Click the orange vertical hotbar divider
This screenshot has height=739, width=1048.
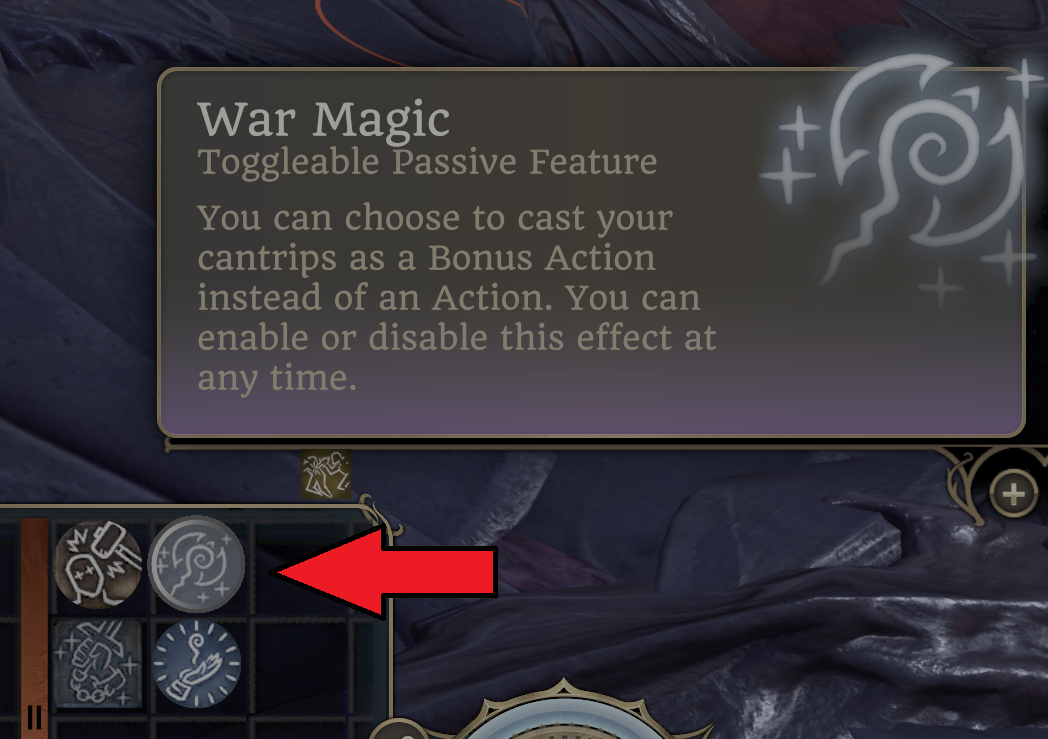click(x=34, y=628)
